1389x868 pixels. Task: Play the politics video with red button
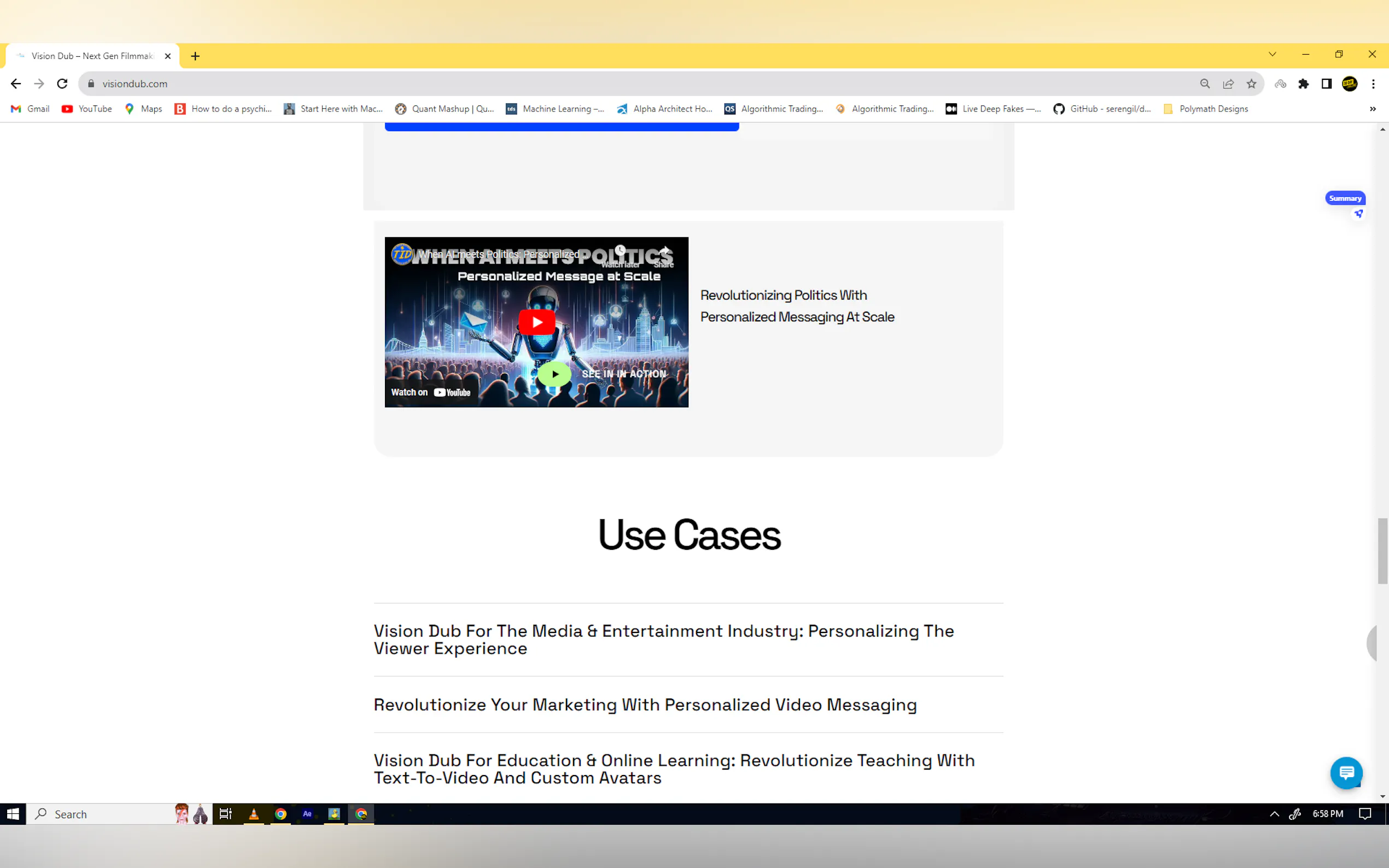(x=536, y=322)
